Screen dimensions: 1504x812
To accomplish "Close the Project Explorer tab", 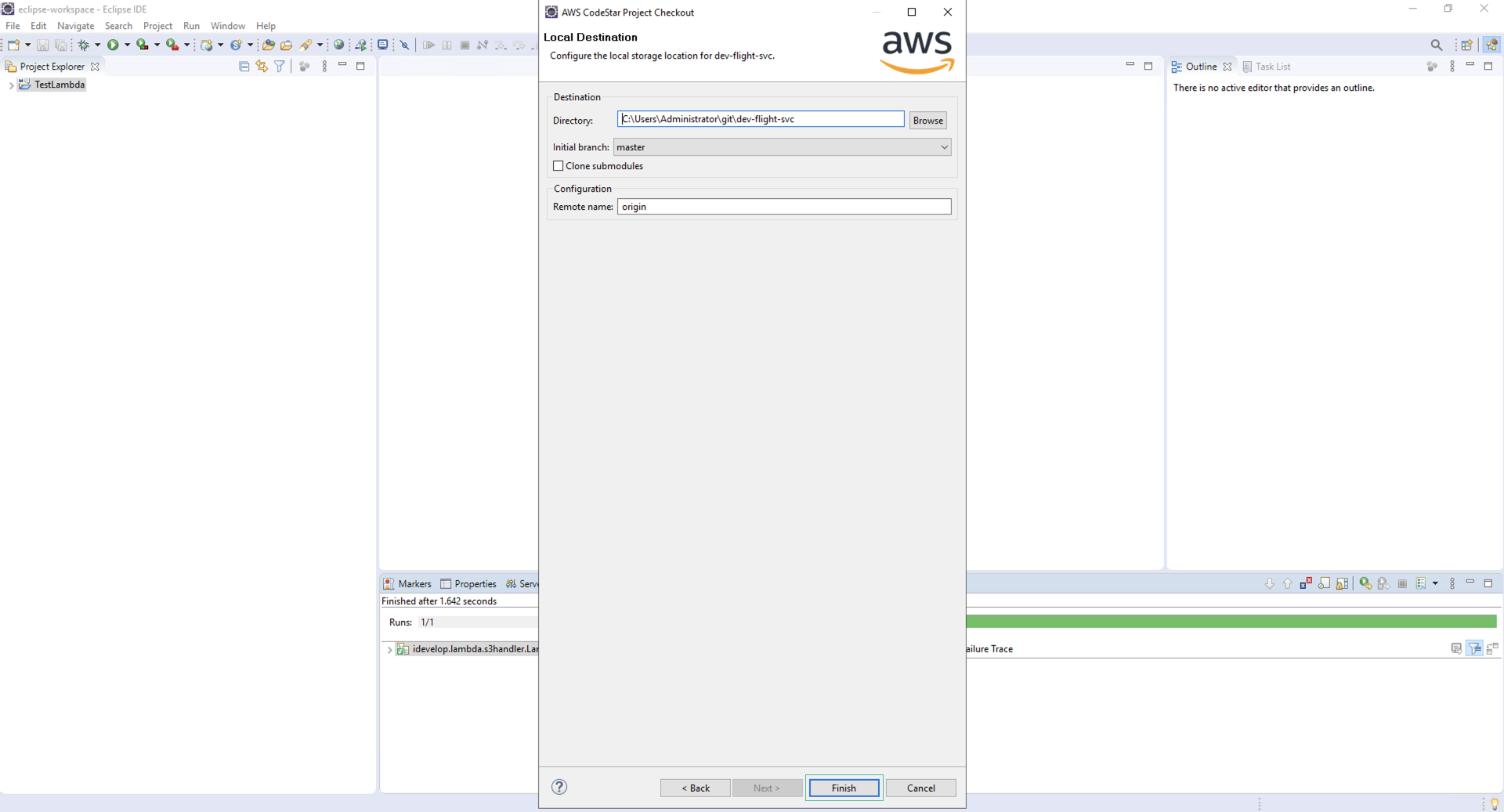I will tap(95, 67).
